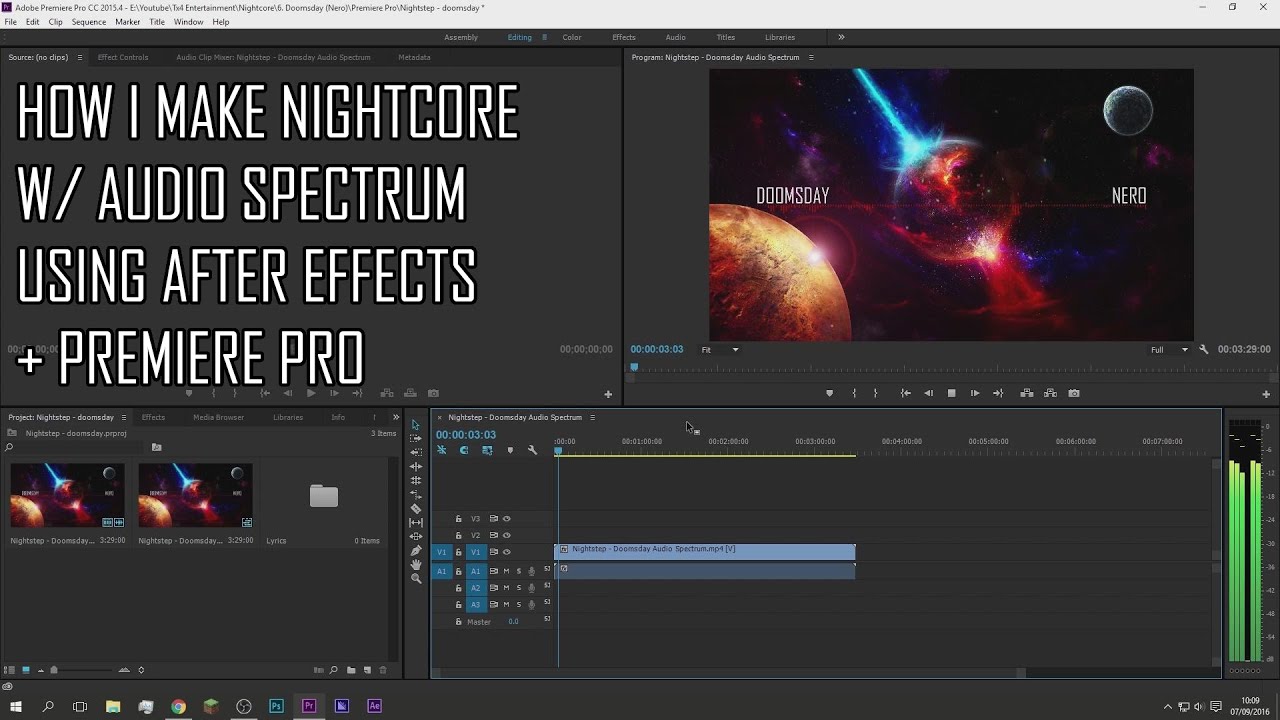Step back one frame in Program monitor
Viewport: 1280px width, 720px height.
pos(929,393)
